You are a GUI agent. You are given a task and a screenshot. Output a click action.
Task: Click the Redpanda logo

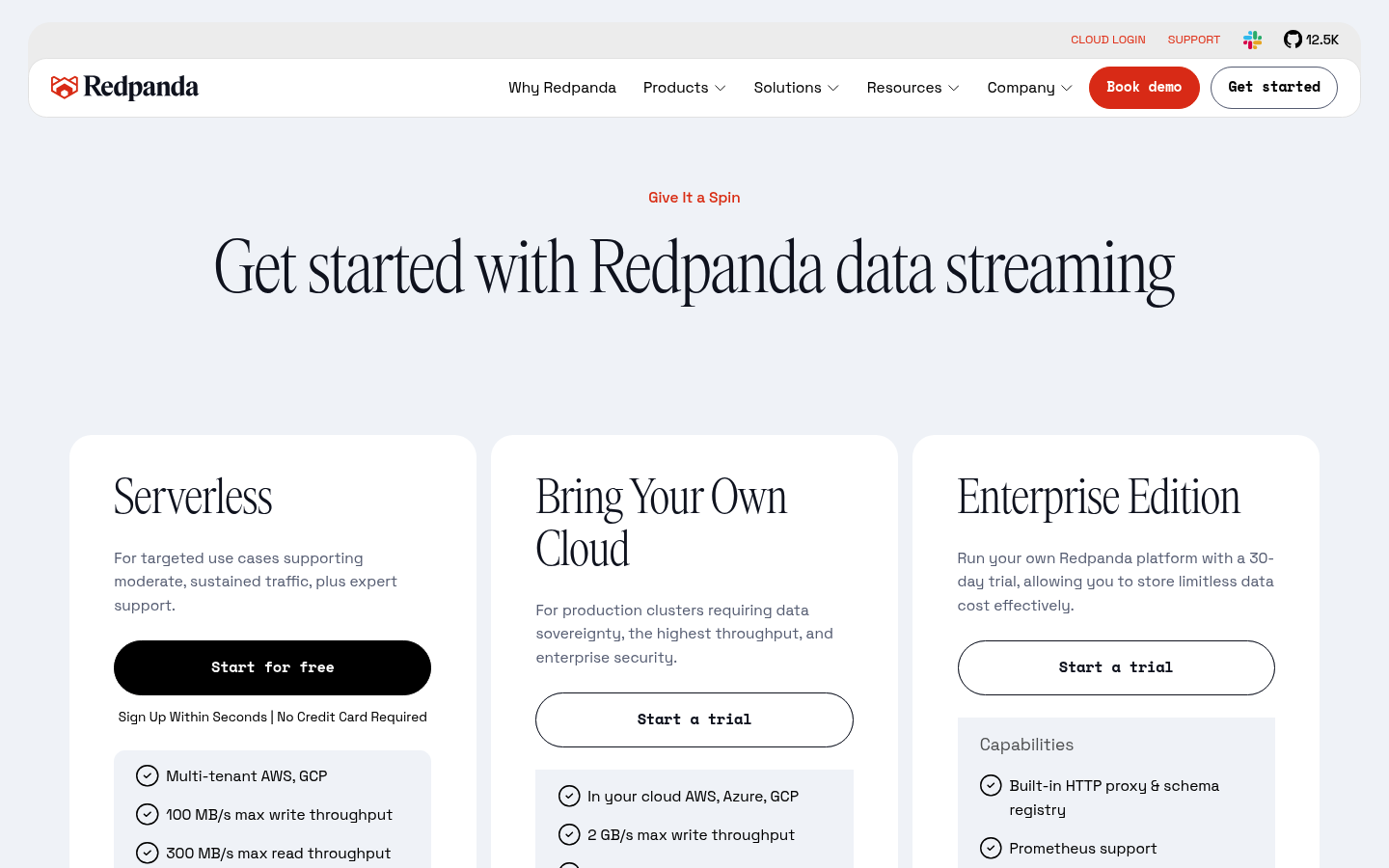(124, 88)
